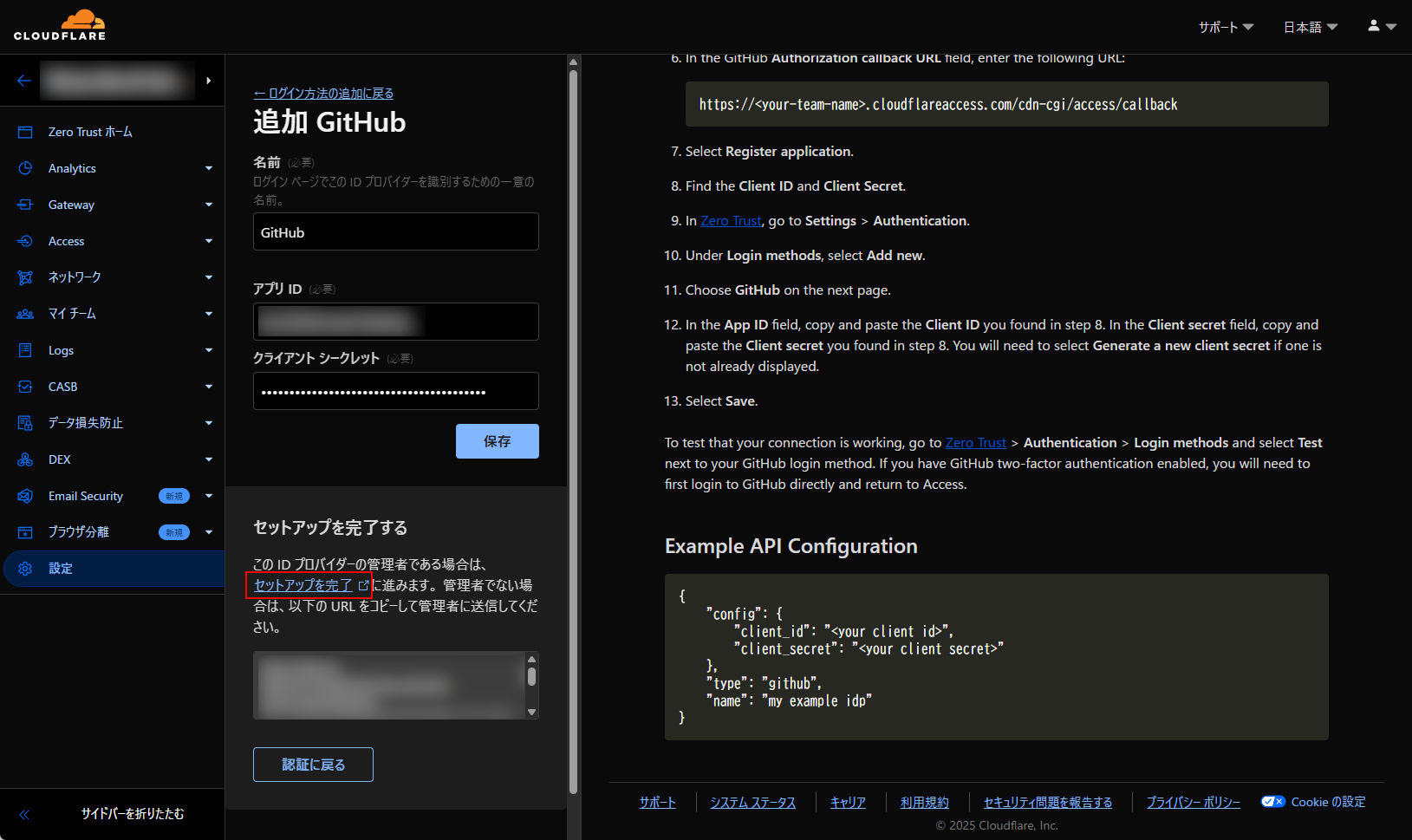Click the Access sidebar icon
This screenshot has width=1412, height=840.
tap(25, 241)
